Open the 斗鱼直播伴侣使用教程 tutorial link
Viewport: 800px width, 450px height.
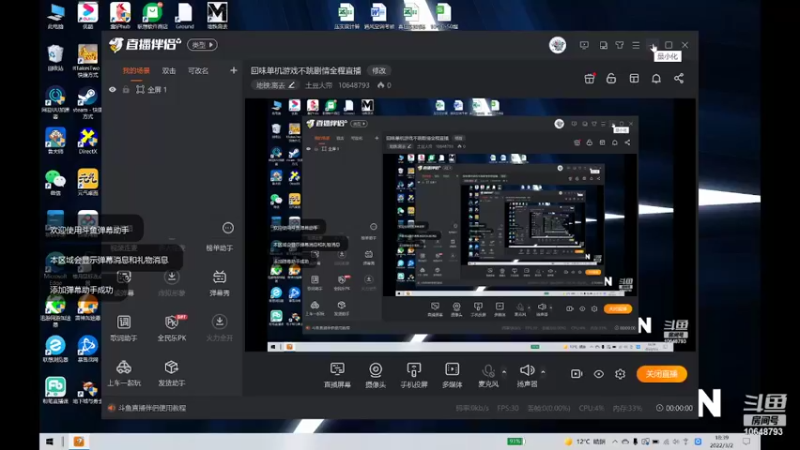point(152,408)
